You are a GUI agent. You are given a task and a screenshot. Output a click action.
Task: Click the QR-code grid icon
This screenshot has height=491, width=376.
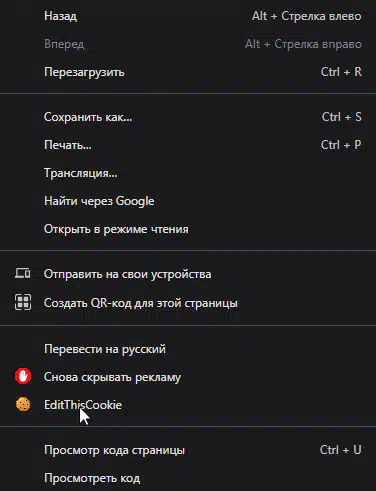pyautogui.click(x=23, y=302)
